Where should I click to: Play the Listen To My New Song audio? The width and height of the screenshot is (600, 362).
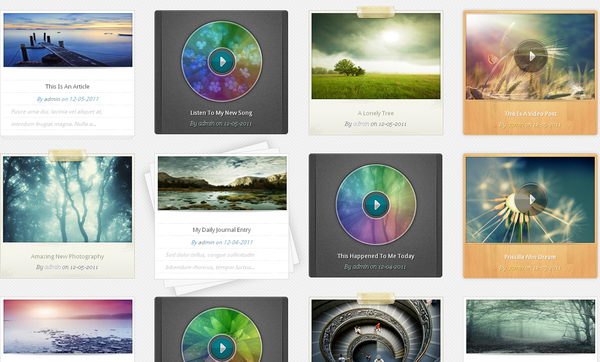222,61
